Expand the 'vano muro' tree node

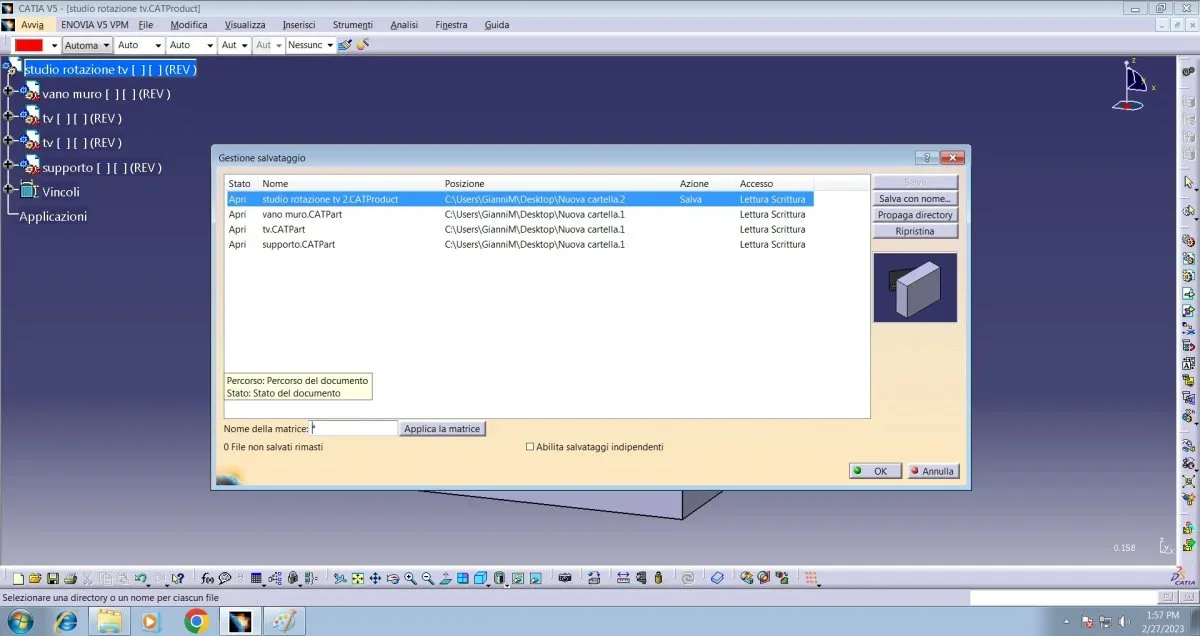8,93
